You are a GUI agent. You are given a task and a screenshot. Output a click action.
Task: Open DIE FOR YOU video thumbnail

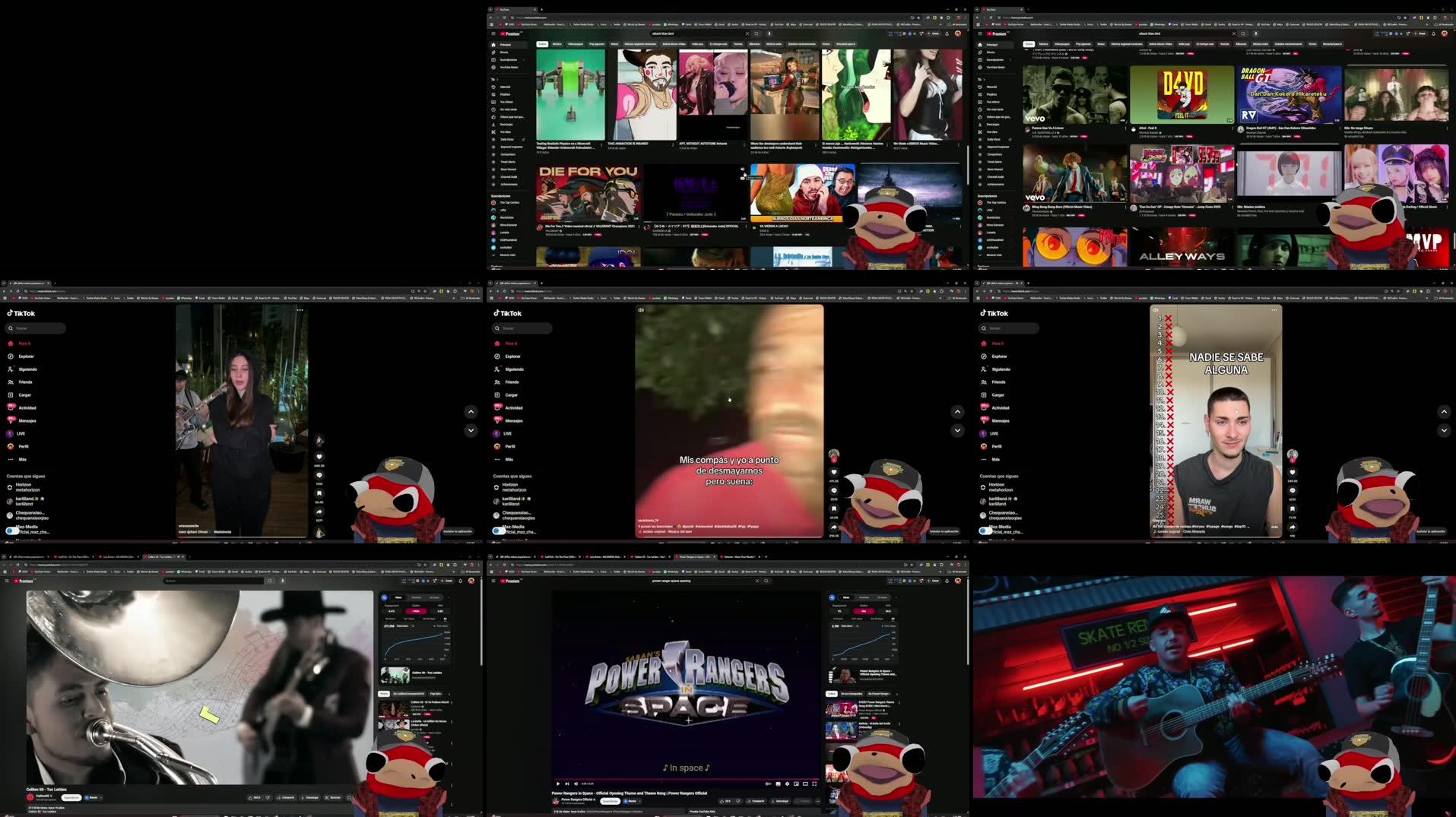[588, 193]
